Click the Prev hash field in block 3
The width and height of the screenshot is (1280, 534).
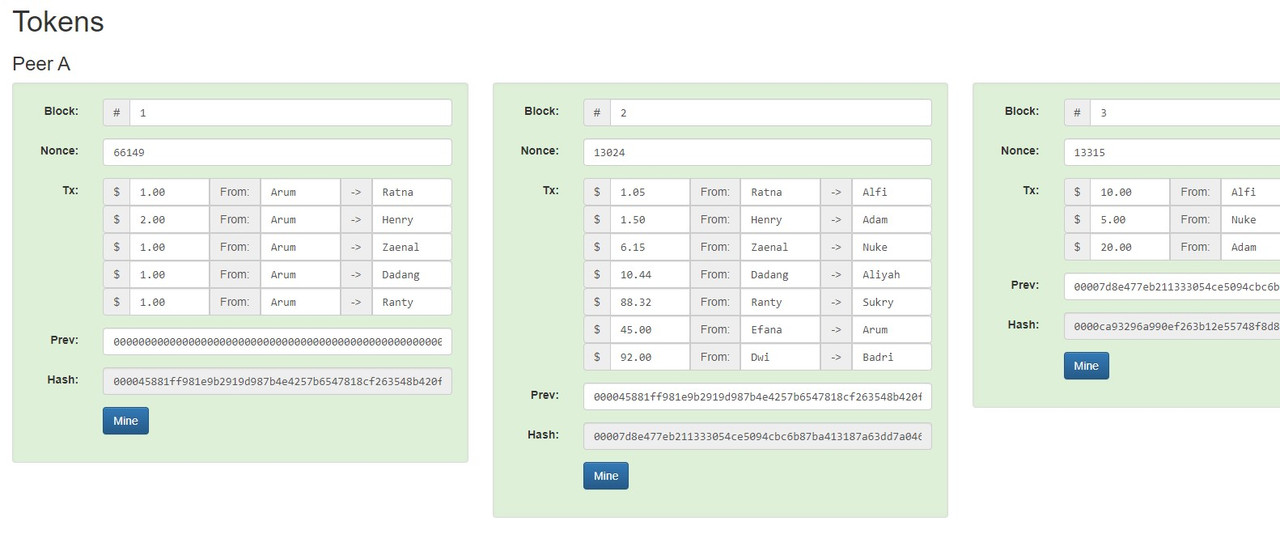1172,287
